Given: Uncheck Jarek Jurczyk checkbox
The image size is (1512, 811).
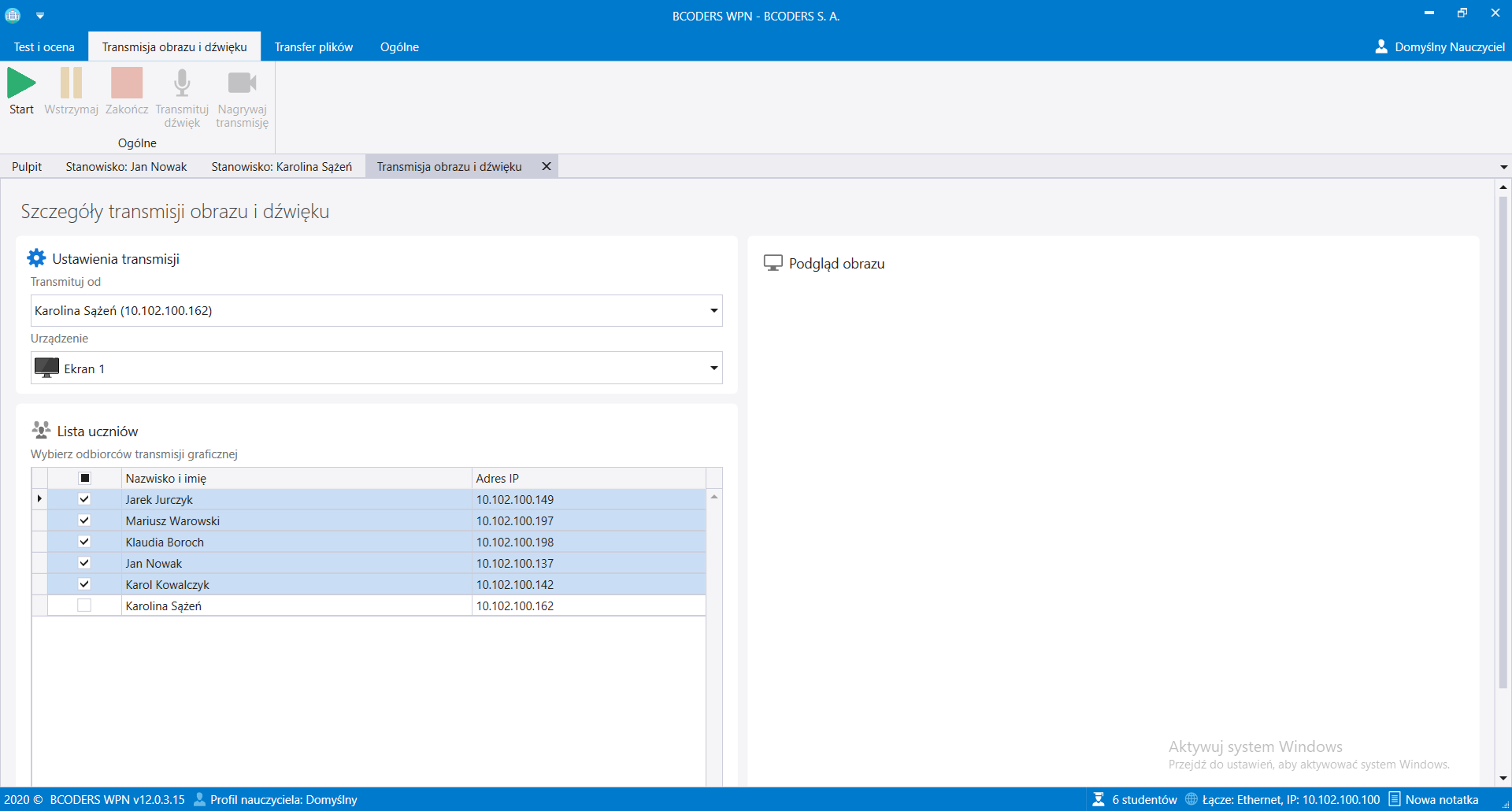Looking at the screenshot, I should pyautogui.click(x=84, y=499).
